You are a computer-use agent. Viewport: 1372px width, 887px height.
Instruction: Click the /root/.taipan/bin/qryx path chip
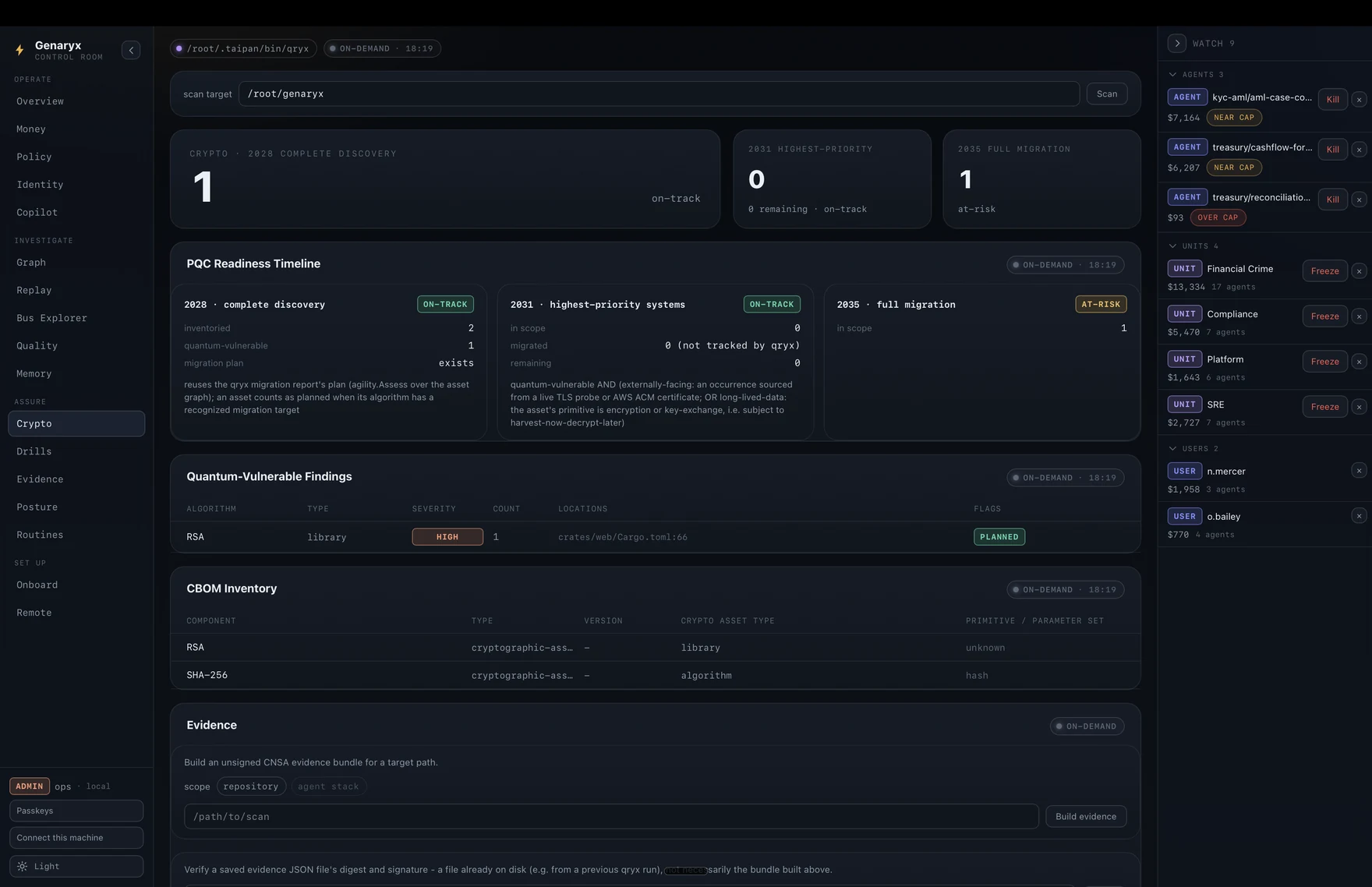243,48
